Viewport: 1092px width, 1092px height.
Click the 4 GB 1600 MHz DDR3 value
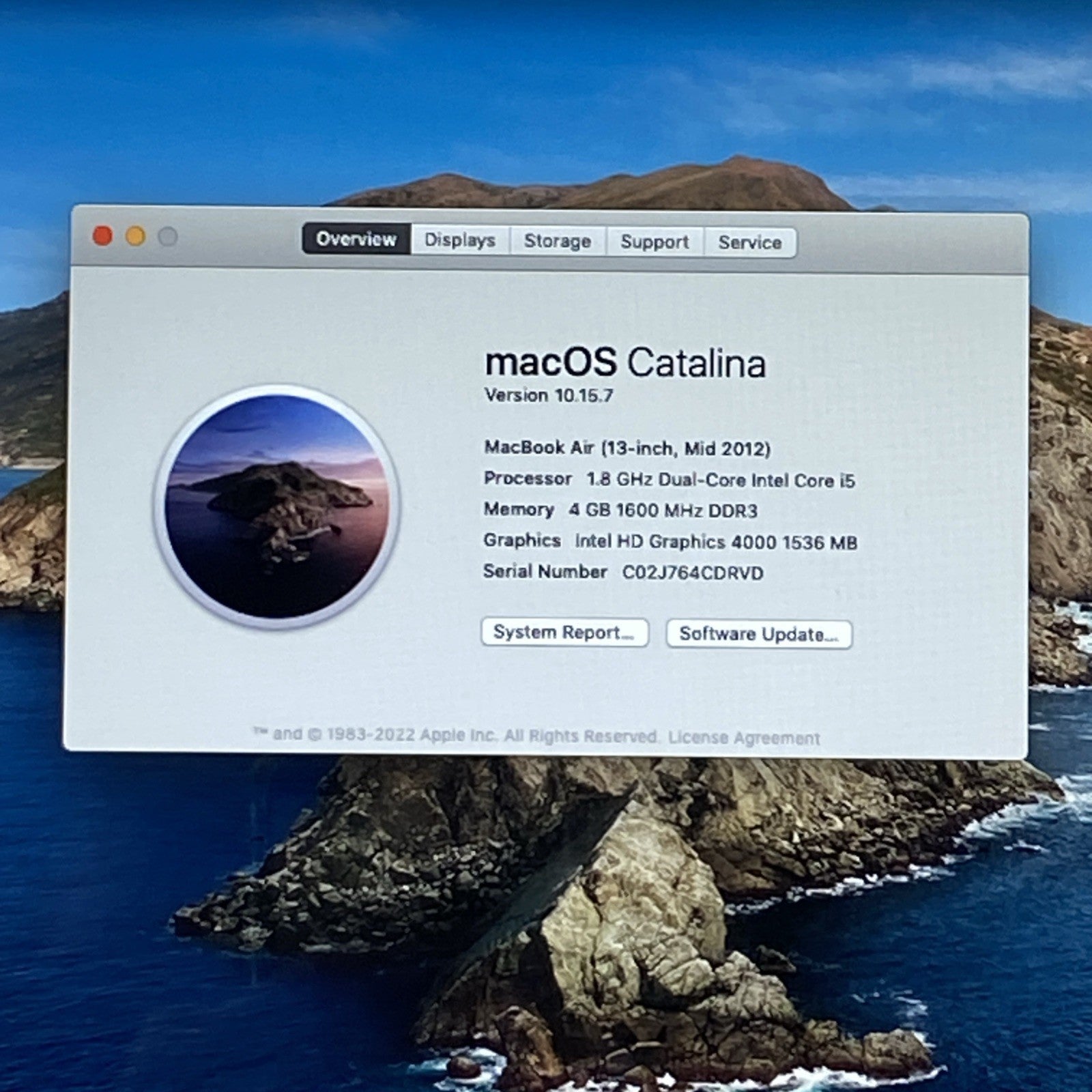click(x=663, y=511)
